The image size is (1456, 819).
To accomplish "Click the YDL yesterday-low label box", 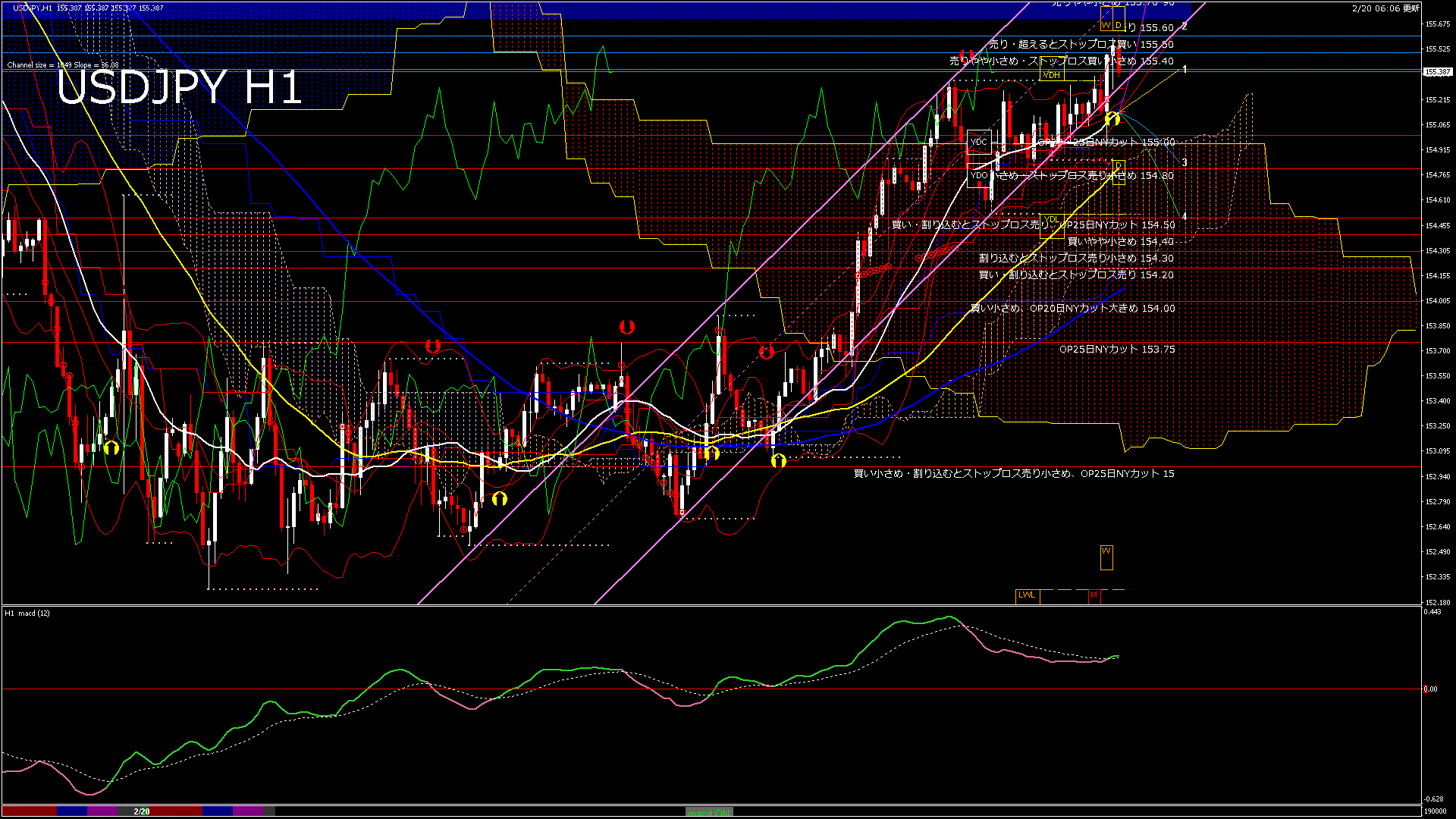I will tap(1051, 221).
